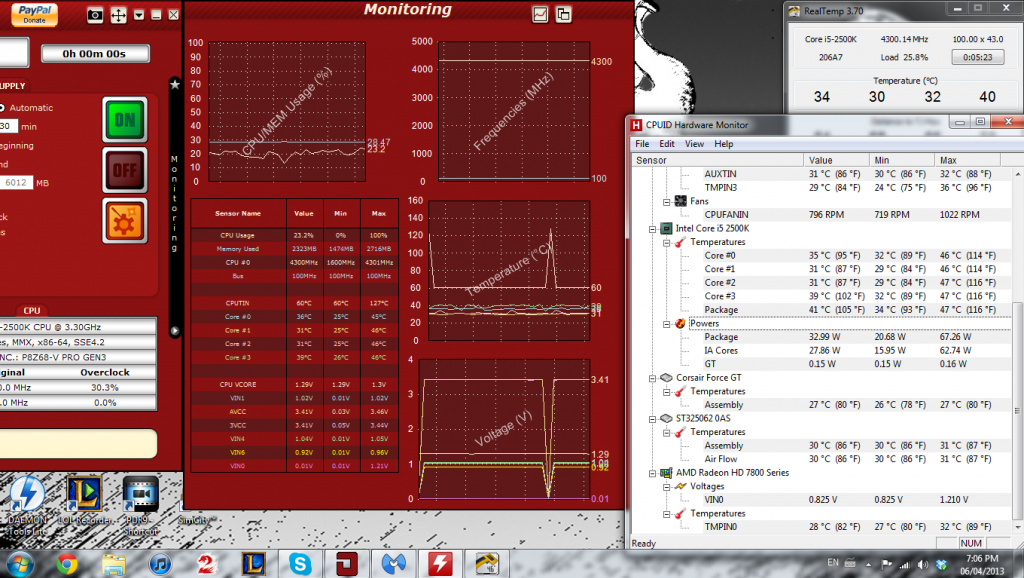Open iTunes from the taskbar
The height and width of the screenshot is (578, 1024).
click(160, 564)
